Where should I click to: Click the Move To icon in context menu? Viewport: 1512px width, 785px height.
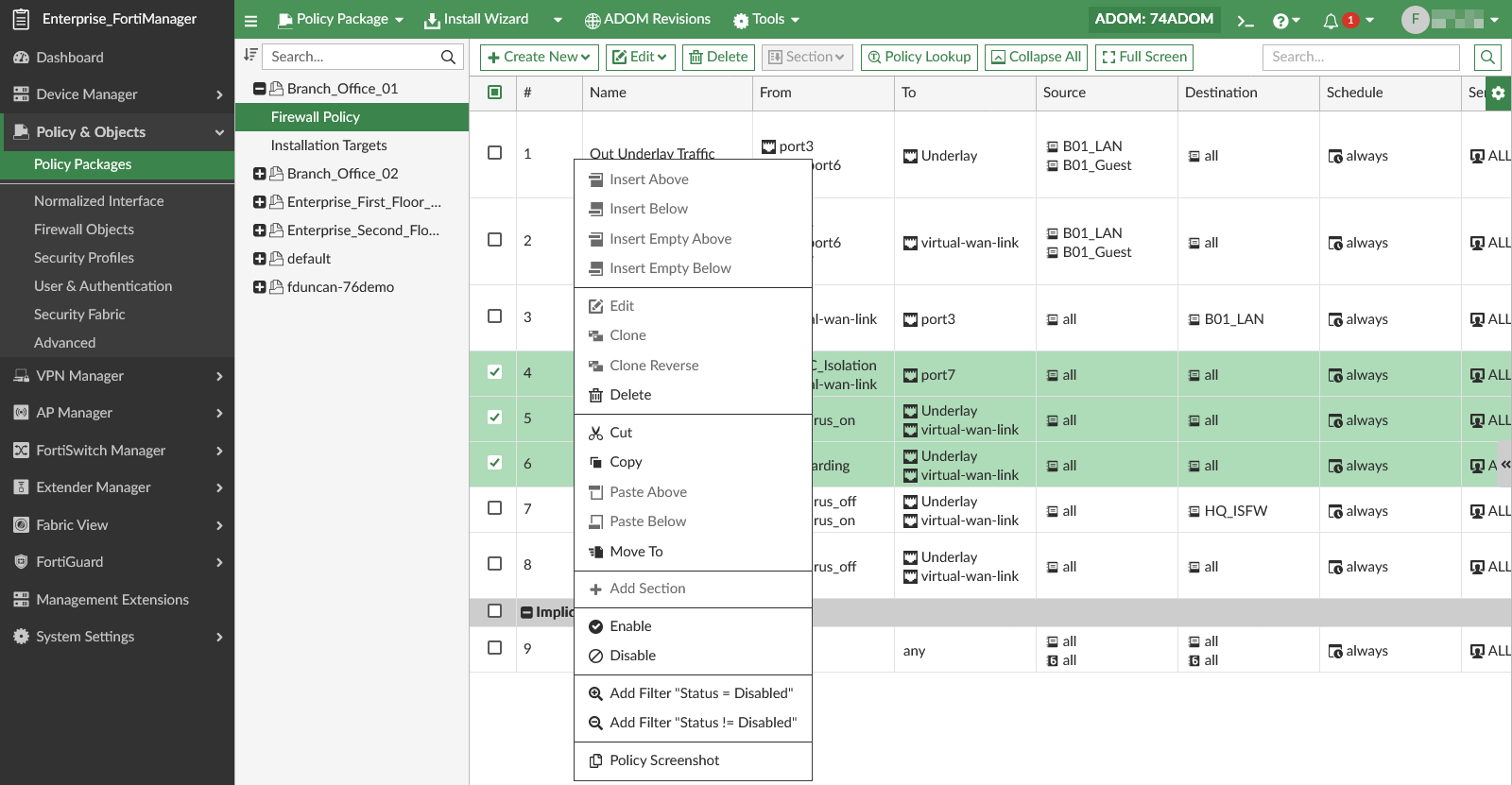[595, 552]
